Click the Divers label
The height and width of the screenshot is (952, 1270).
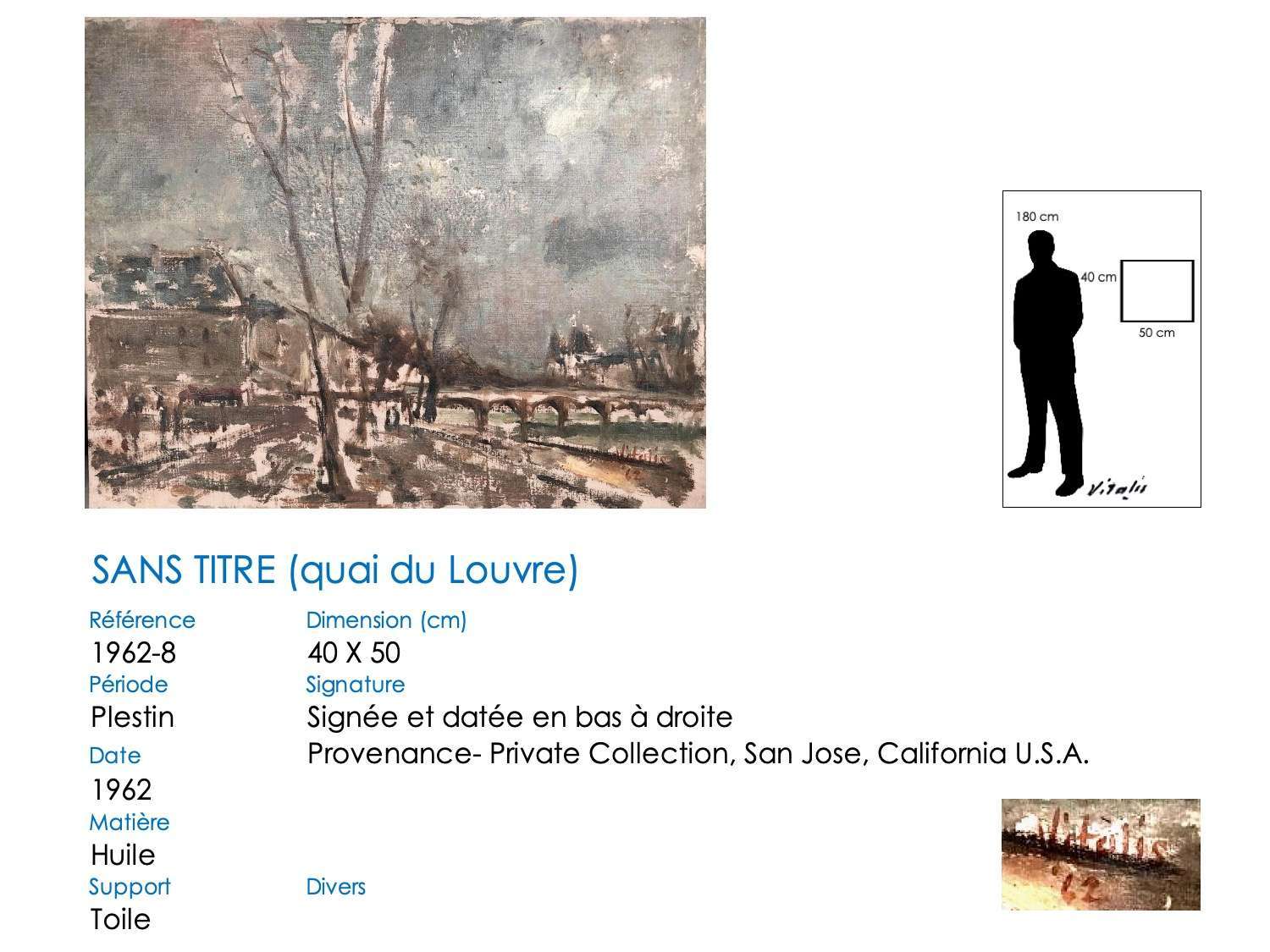coord(336,887)
